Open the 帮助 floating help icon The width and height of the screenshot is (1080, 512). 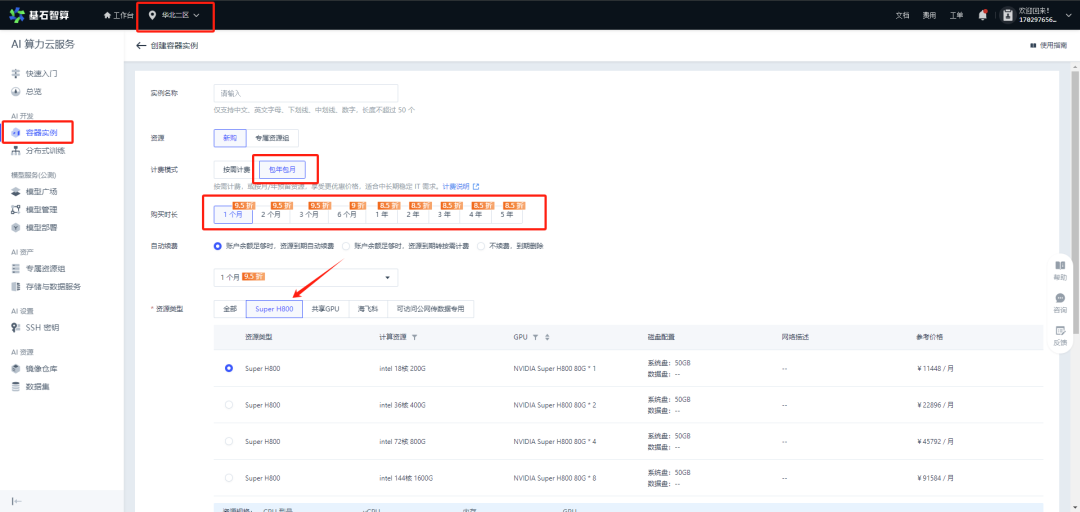1060,265
